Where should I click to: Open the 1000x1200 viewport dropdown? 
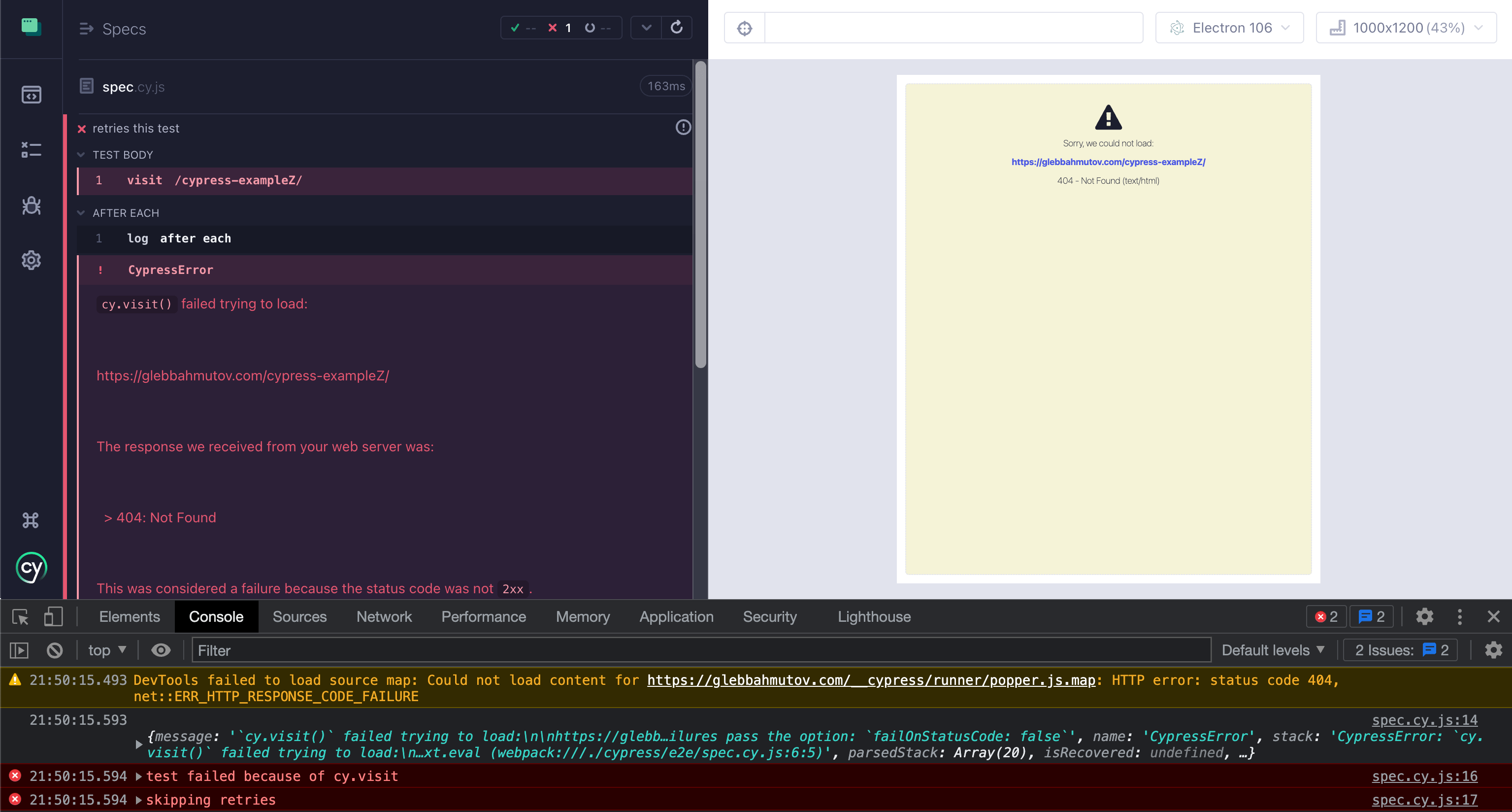pos(1406,28)
